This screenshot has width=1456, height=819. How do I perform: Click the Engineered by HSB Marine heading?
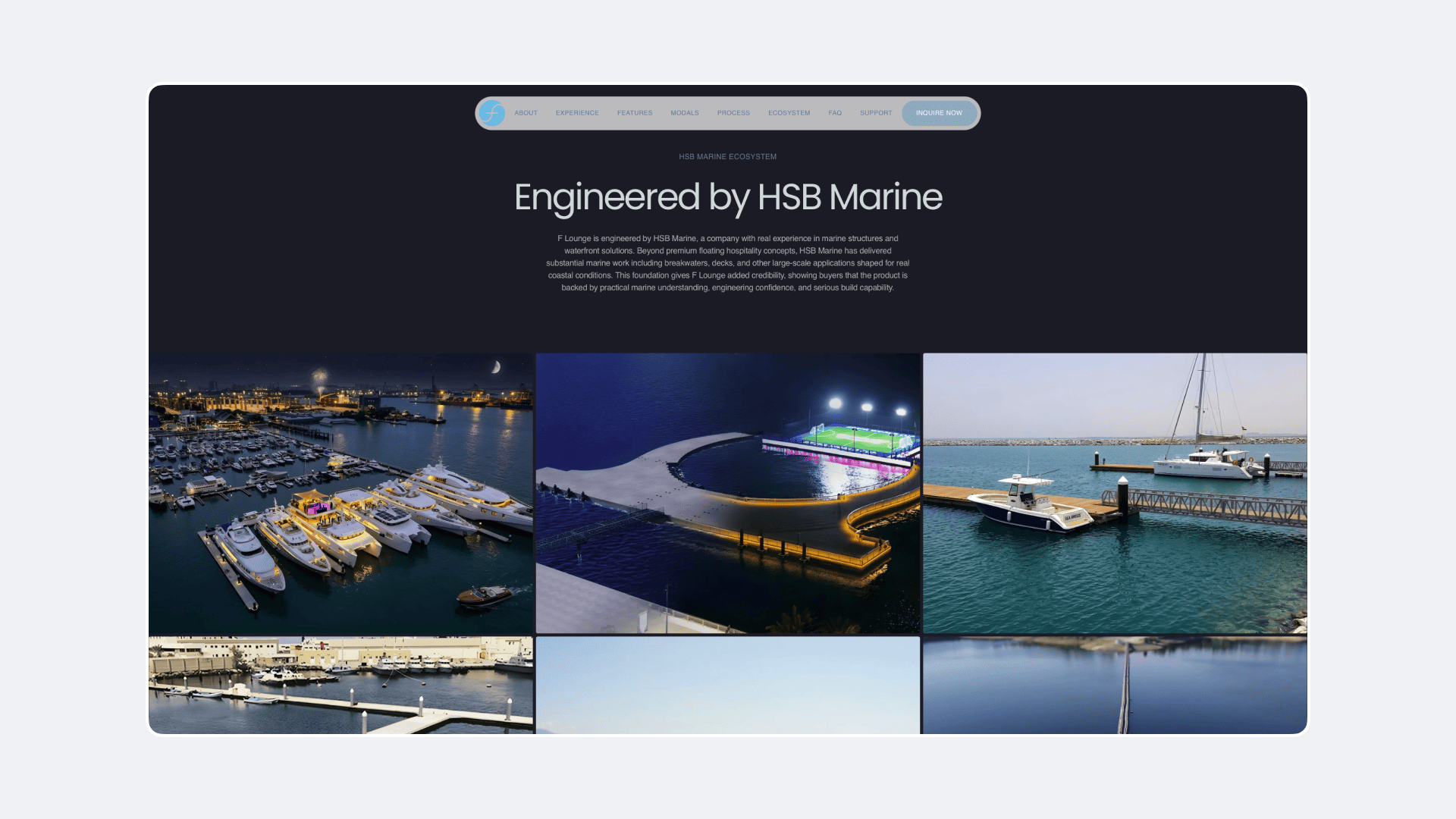click(728, 197)
